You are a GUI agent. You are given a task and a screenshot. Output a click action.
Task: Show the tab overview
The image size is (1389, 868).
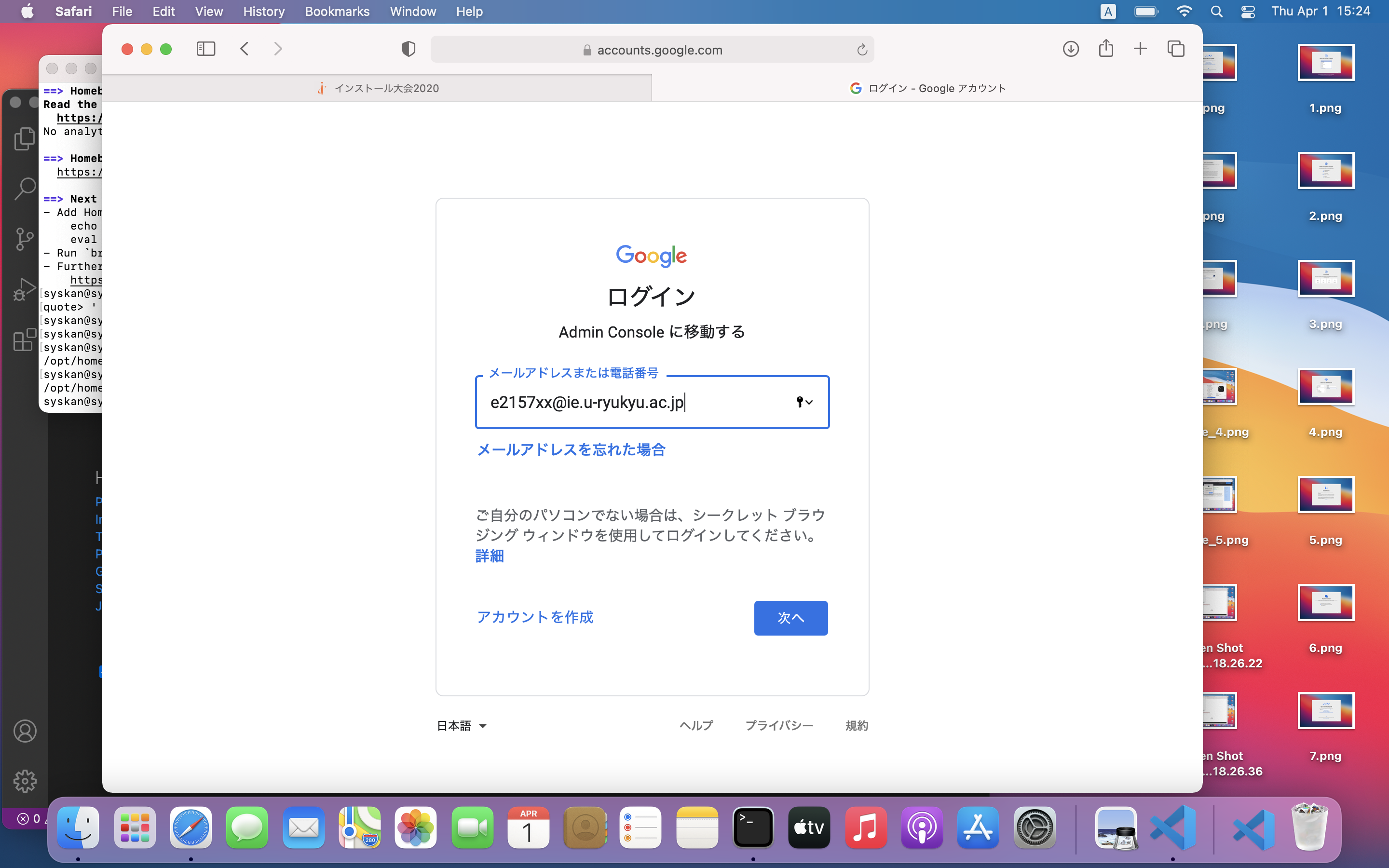click(1175, 49)
